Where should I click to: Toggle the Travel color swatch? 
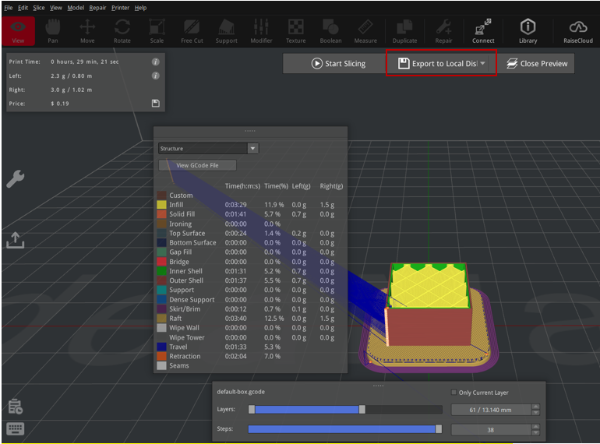[163, 347]
